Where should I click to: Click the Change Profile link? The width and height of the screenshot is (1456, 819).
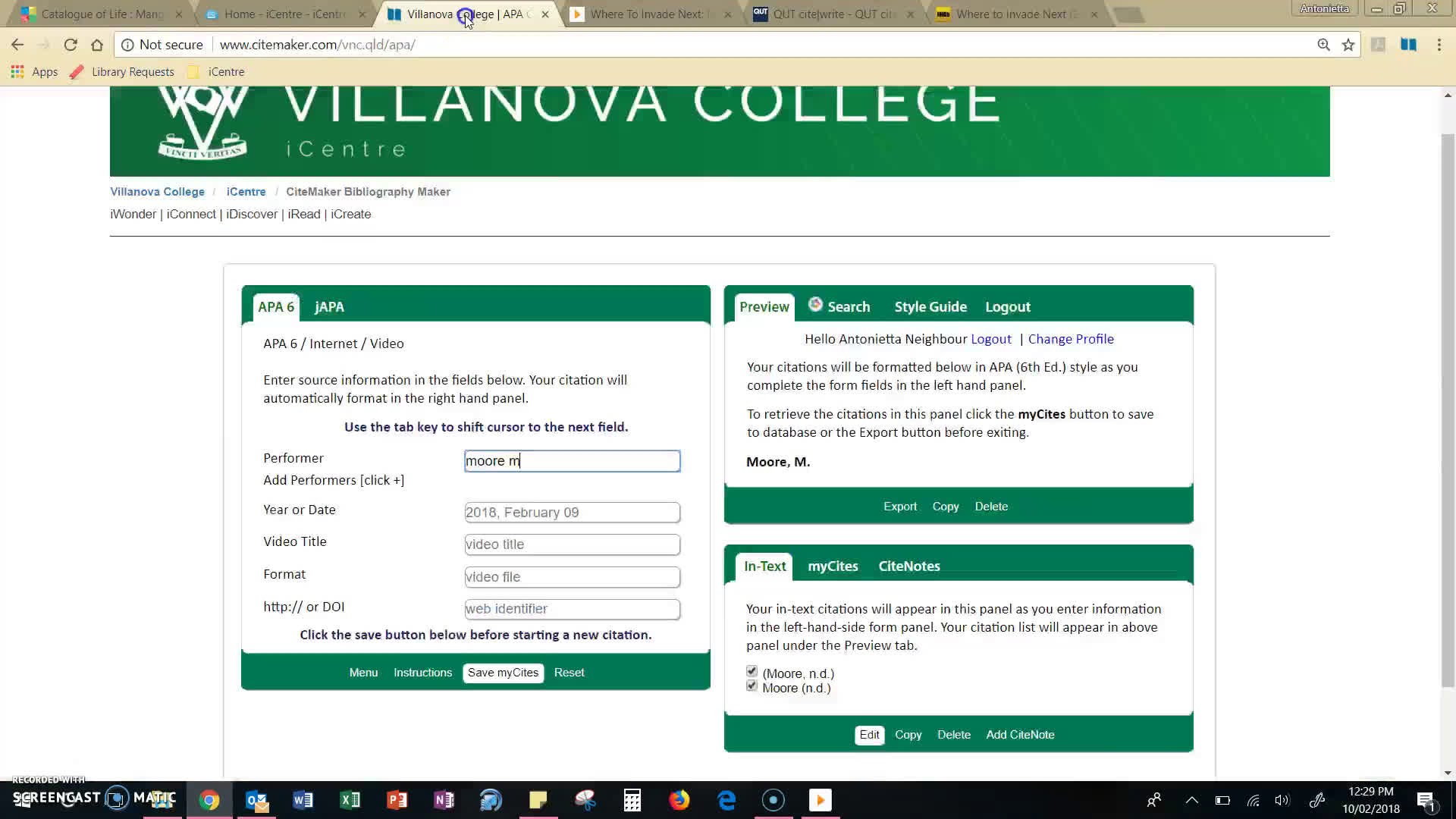click(x=1071, y=339)
